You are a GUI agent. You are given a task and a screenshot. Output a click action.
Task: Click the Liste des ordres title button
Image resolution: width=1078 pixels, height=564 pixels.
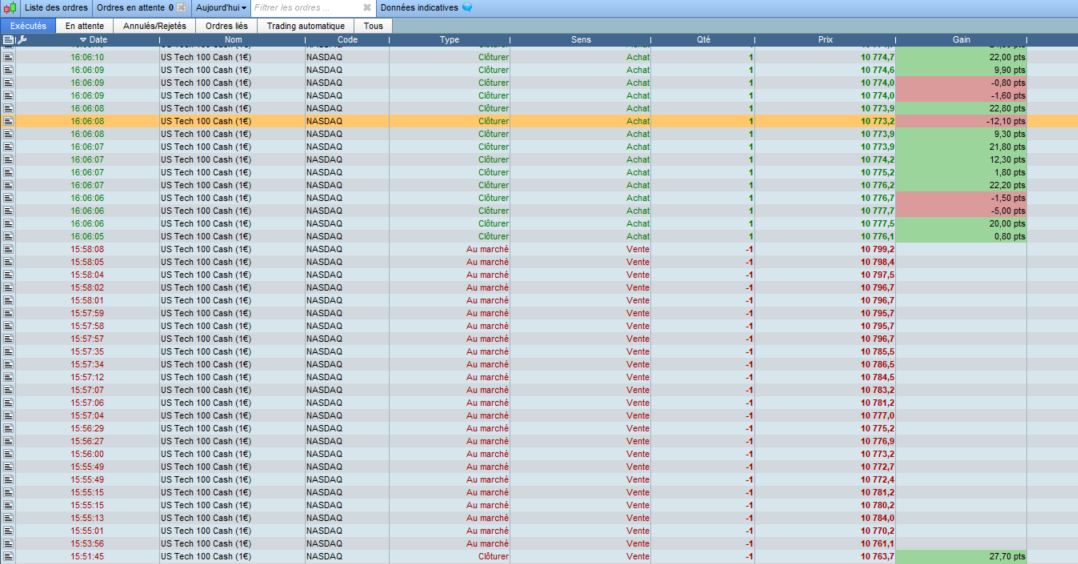tap(56, 8)
